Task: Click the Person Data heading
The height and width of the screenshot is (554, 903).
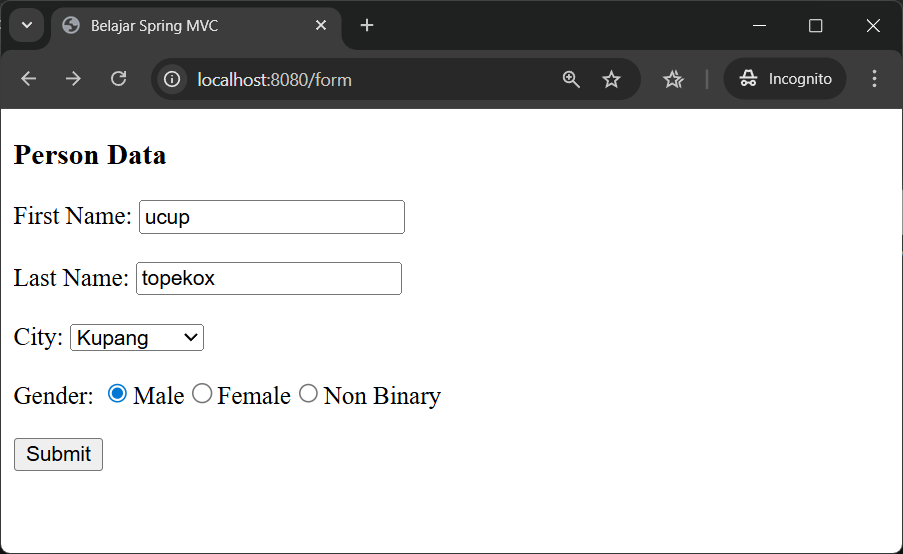Action: tap(90, 155)
